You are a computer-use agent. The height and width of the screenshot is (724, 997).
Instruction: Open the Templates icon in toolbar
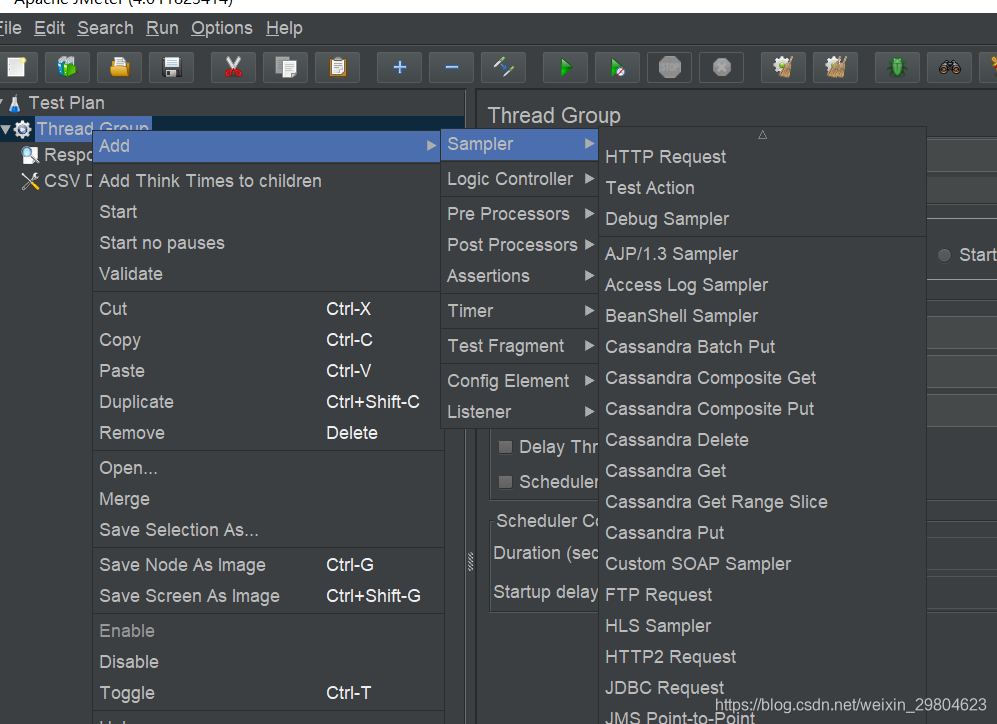click(67, 67)
